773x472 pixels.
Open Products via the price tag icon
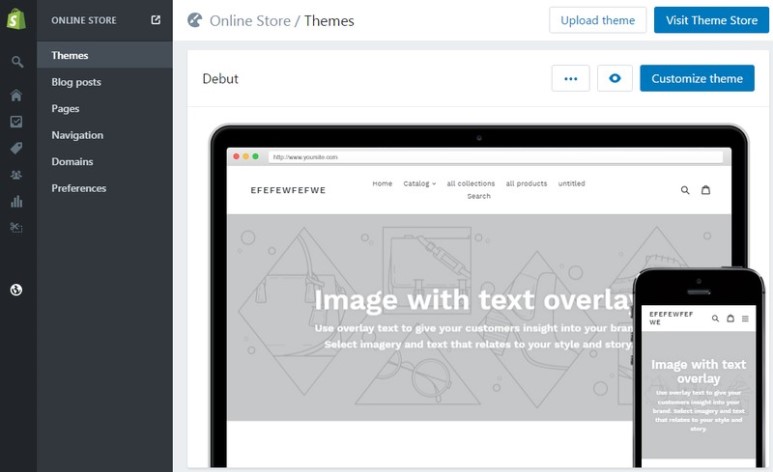17,148
